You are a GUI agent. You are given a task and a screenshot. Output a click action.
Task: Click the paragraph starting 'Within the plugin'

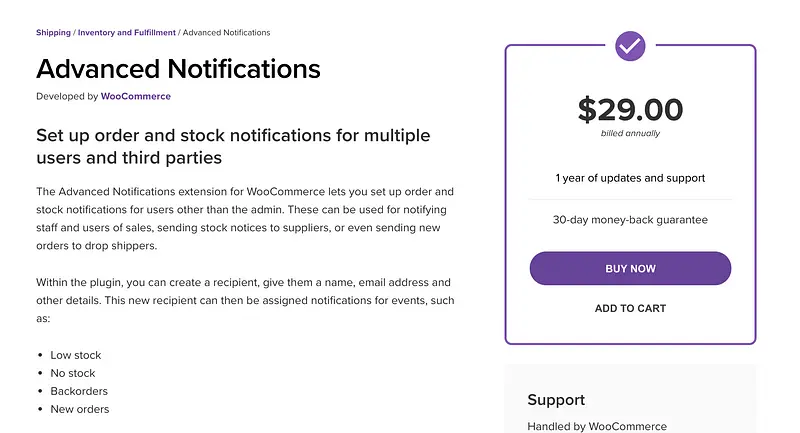[243, 300]
